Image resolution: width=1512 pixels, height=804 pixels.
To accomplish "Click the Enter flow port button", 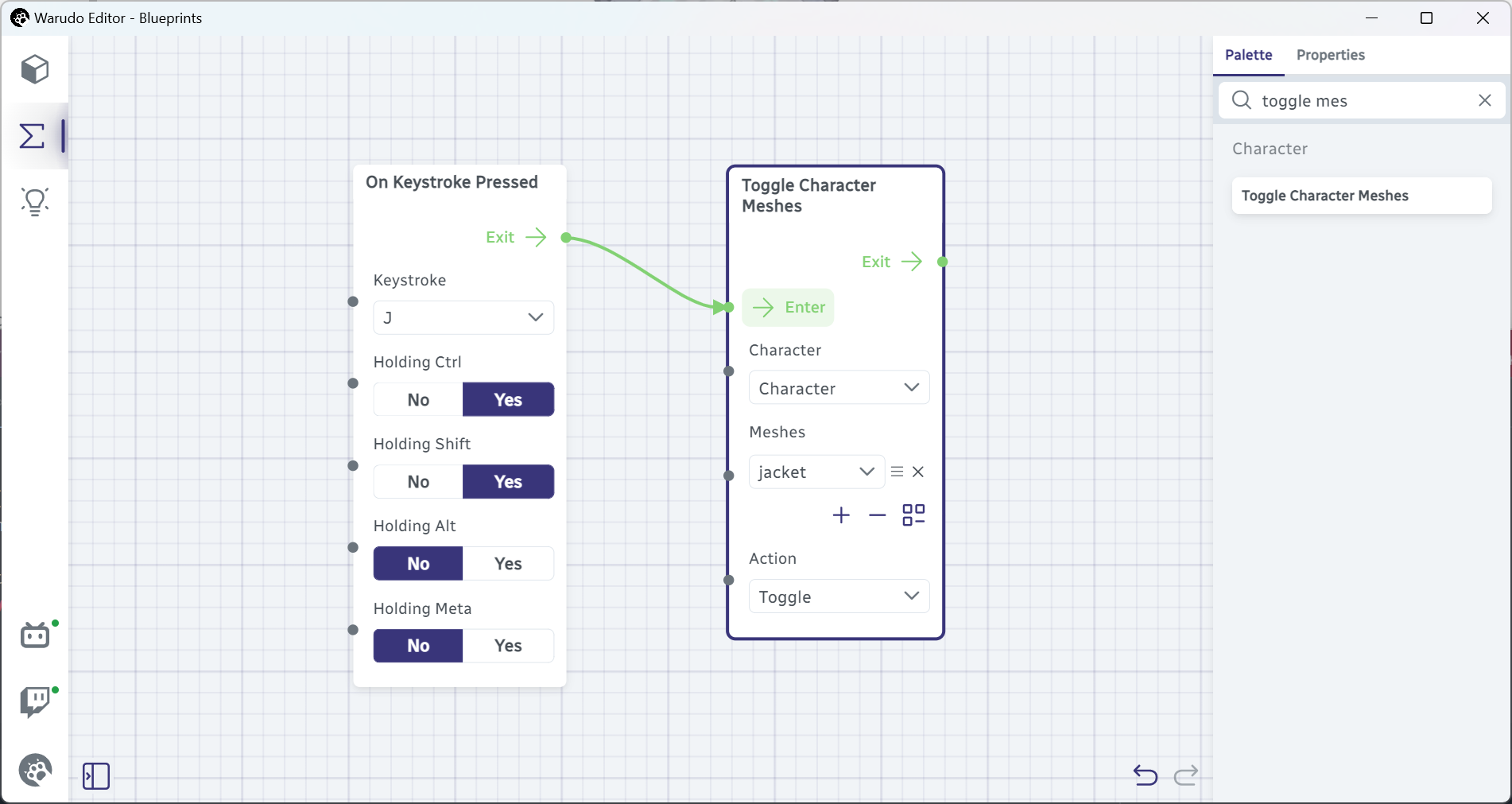I will [x=788, y=308].
